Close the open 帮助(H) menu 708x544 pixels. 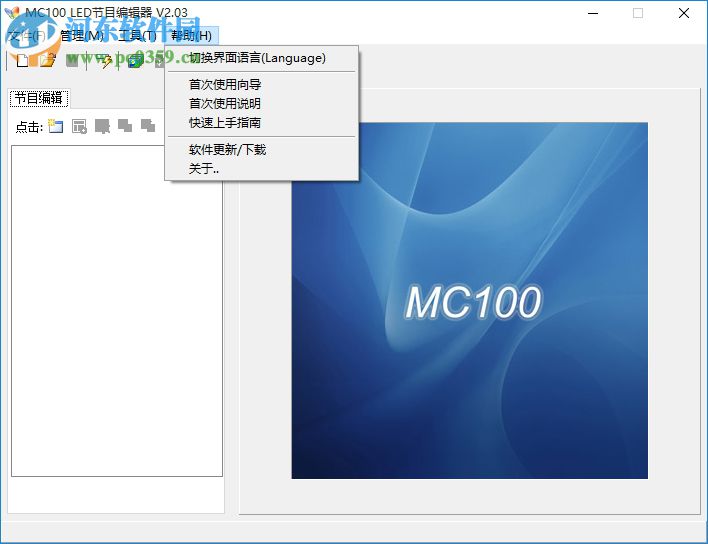tap(191, 36)
